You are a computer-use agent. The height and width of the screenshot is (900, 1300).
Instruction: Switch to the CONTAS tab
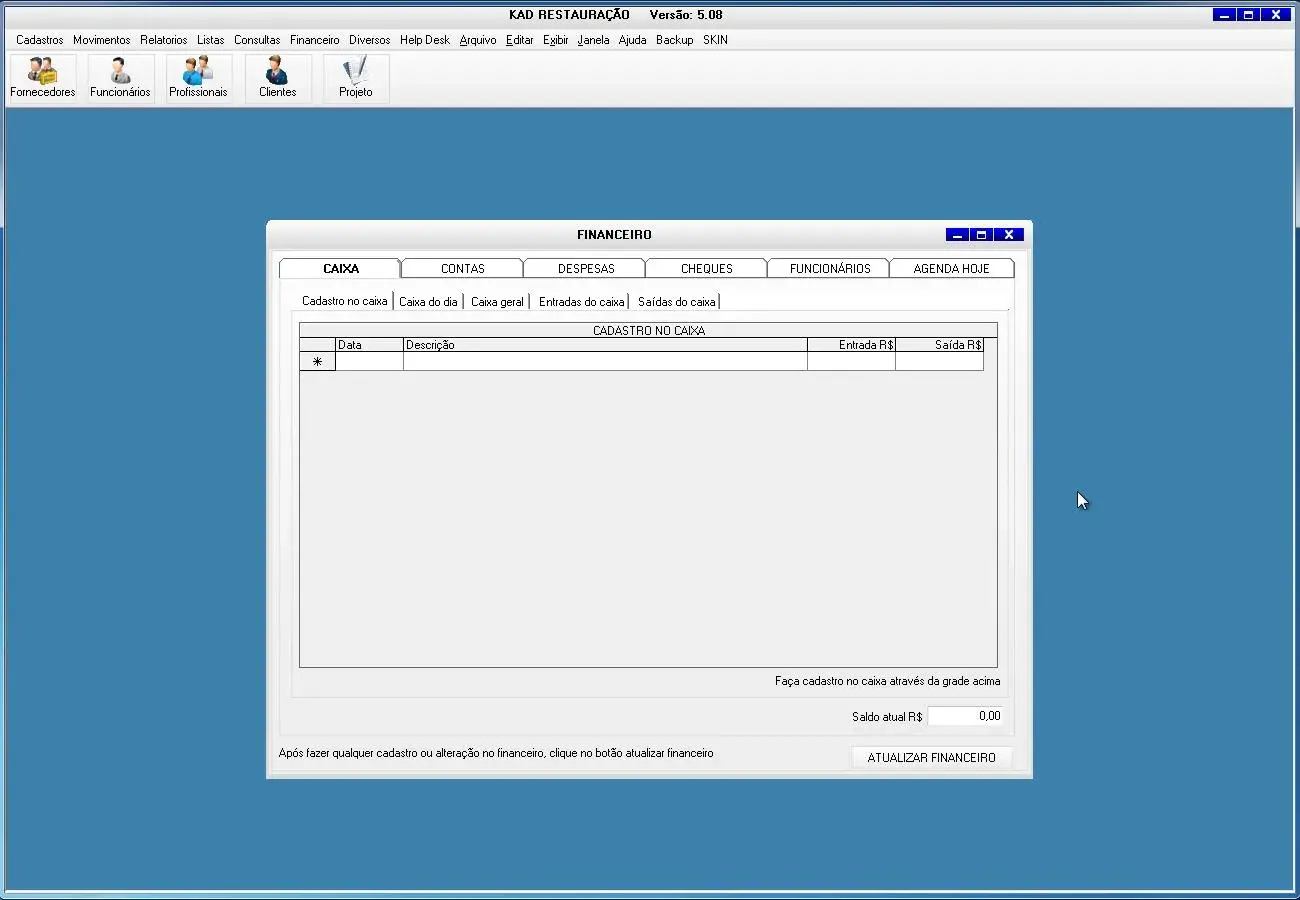[463, 268]
